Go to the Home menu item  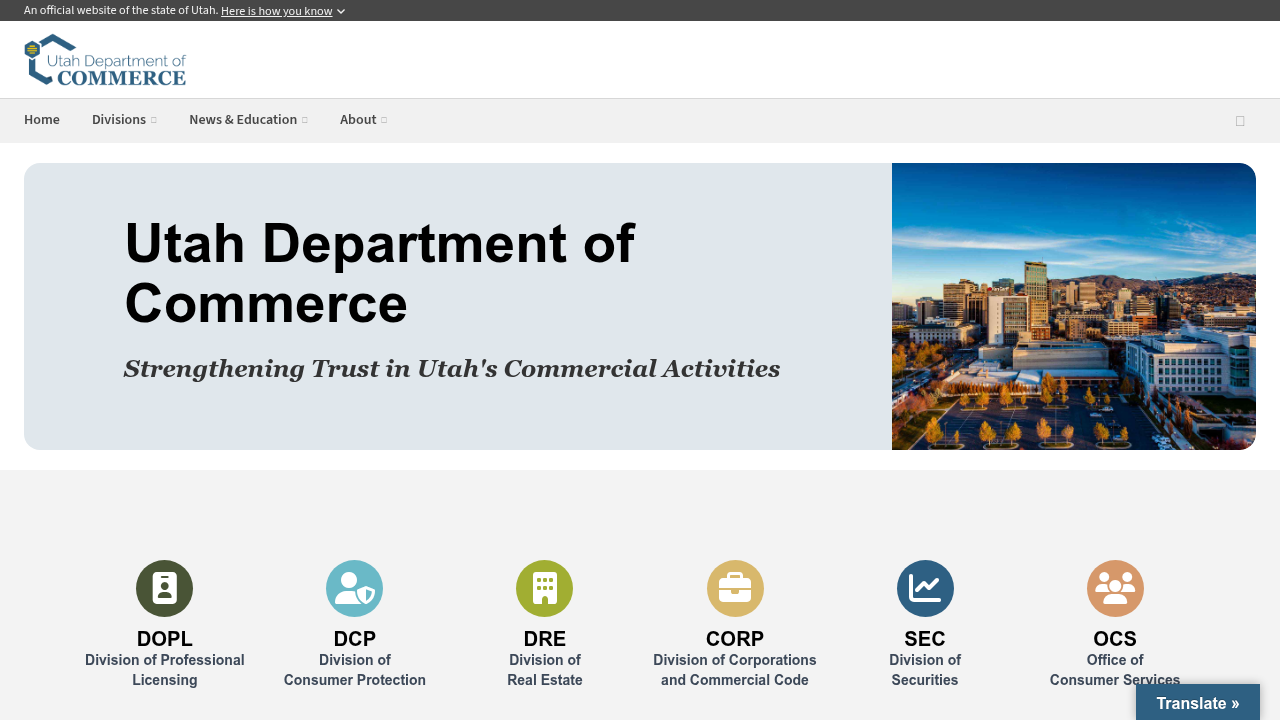42,120
